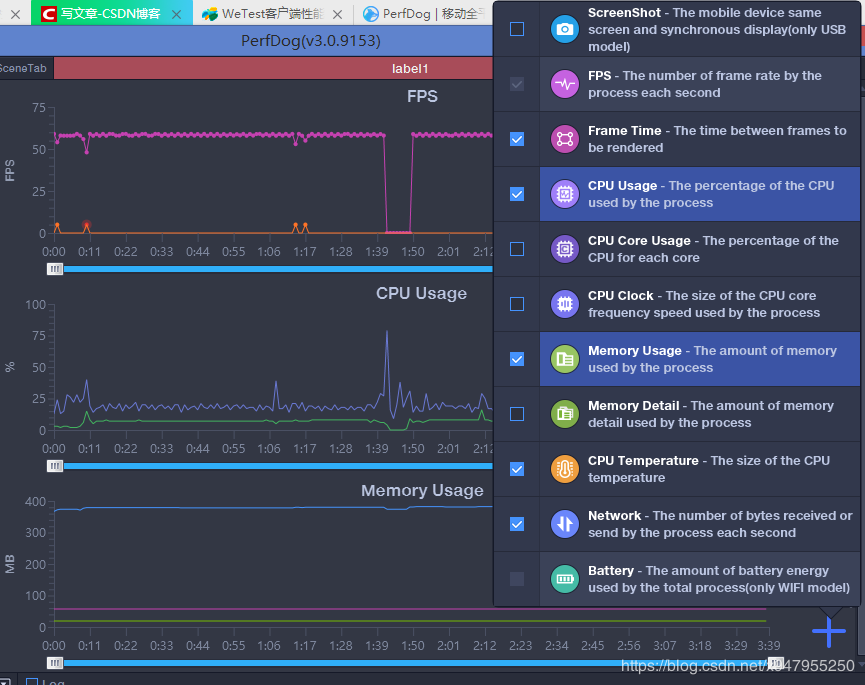The image size is (865, 685).
Task: Select the SceneTab label
Action: click(x=23, y=68)
